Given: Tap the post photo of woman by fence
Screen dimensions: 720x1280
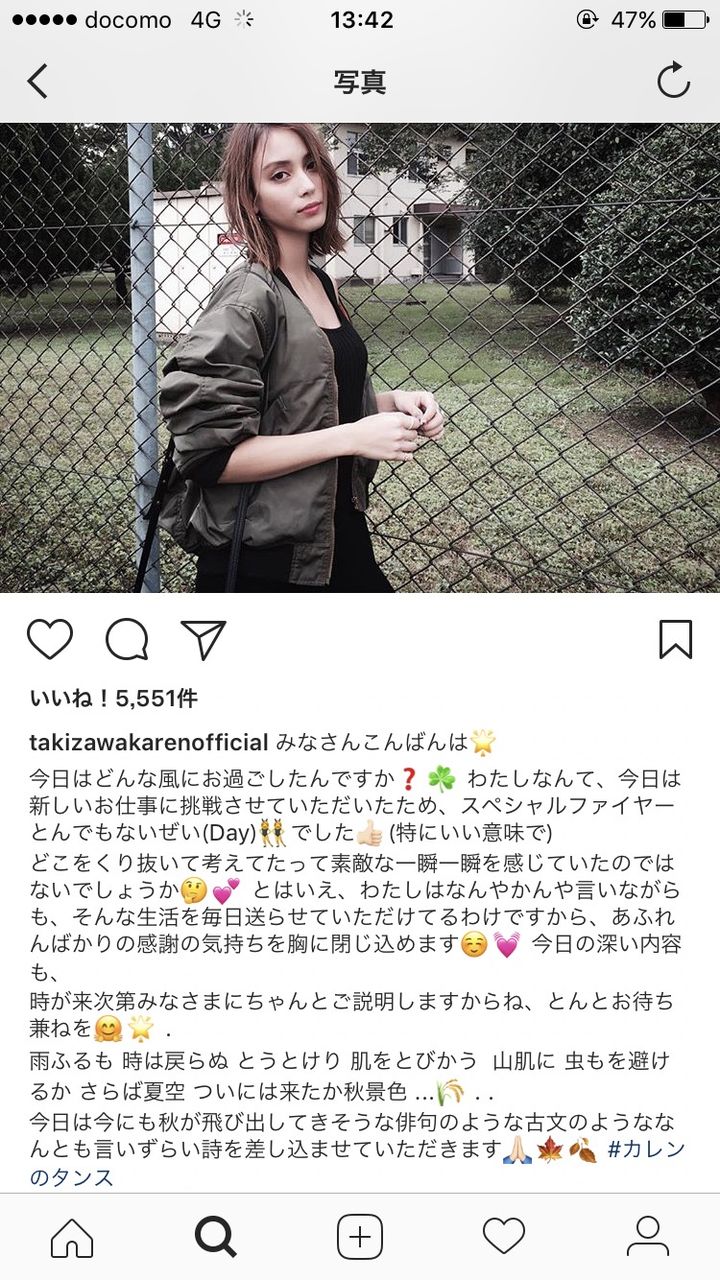Looking at the screenshot, I should pos(360,358).
